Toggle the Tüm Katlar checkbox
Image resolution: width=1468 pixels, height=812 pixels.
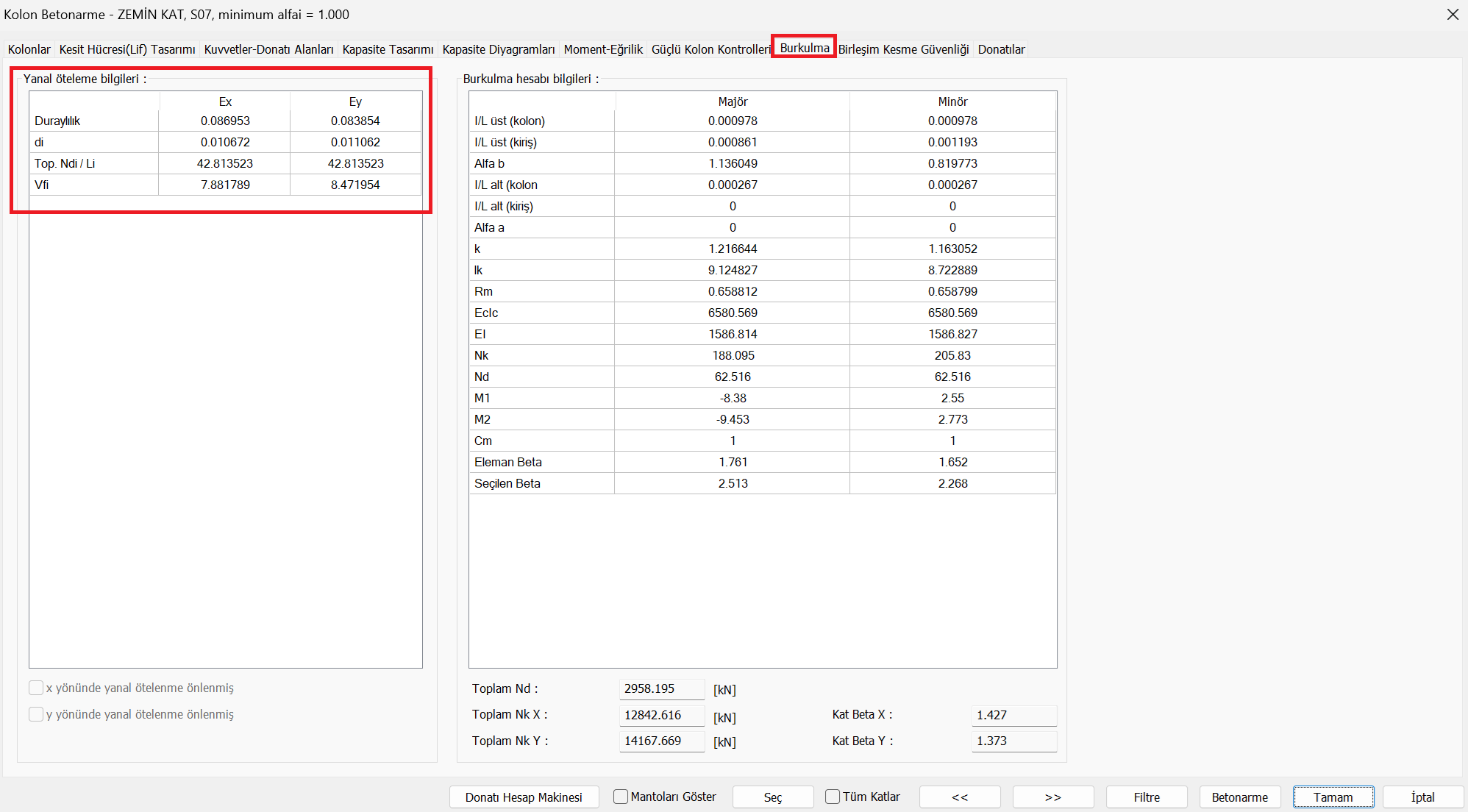tap(833, 797)
